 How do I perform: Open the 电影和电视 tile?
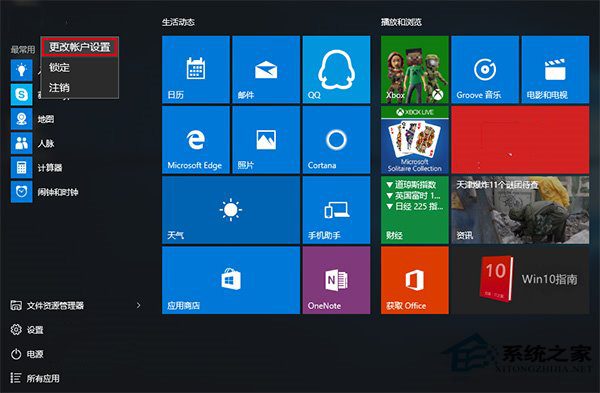point(555,70)
